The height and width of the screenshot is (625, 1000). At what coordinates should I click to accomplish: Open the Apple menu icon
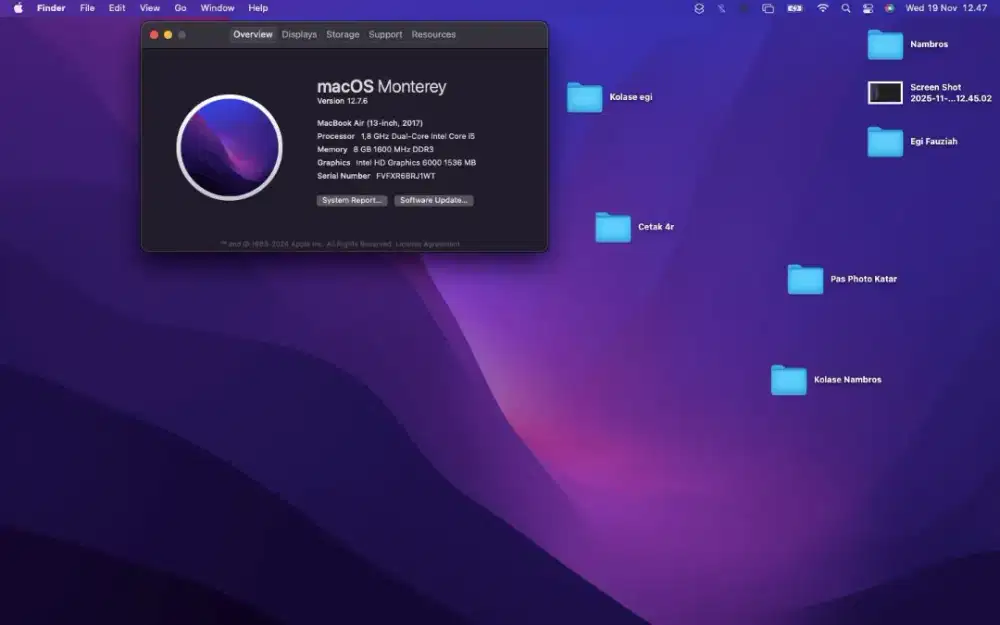(x=18, y=8)
